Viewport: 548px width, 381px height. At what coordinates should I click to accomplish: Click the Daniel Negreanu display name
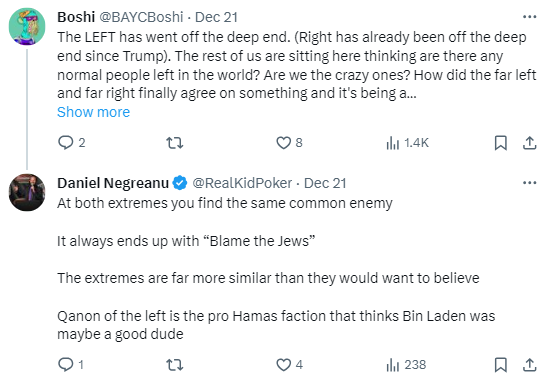click(113, 183)
